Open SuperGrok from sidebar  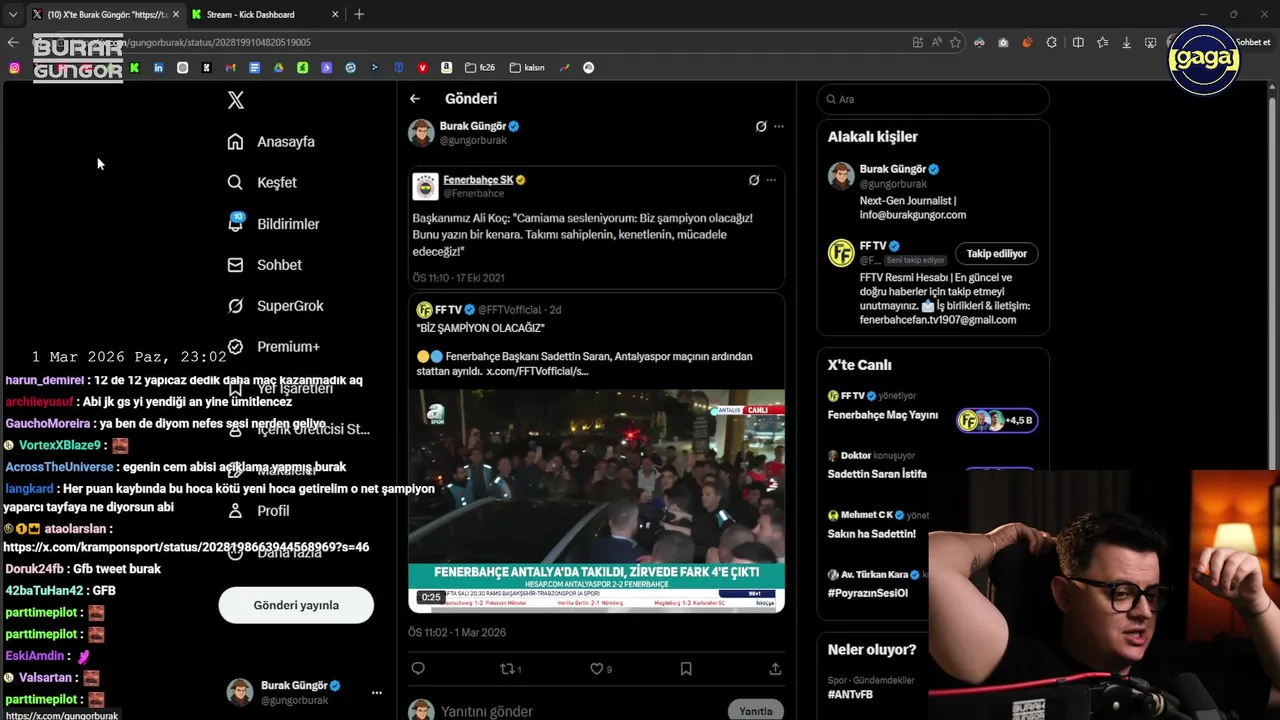point(275,306)
